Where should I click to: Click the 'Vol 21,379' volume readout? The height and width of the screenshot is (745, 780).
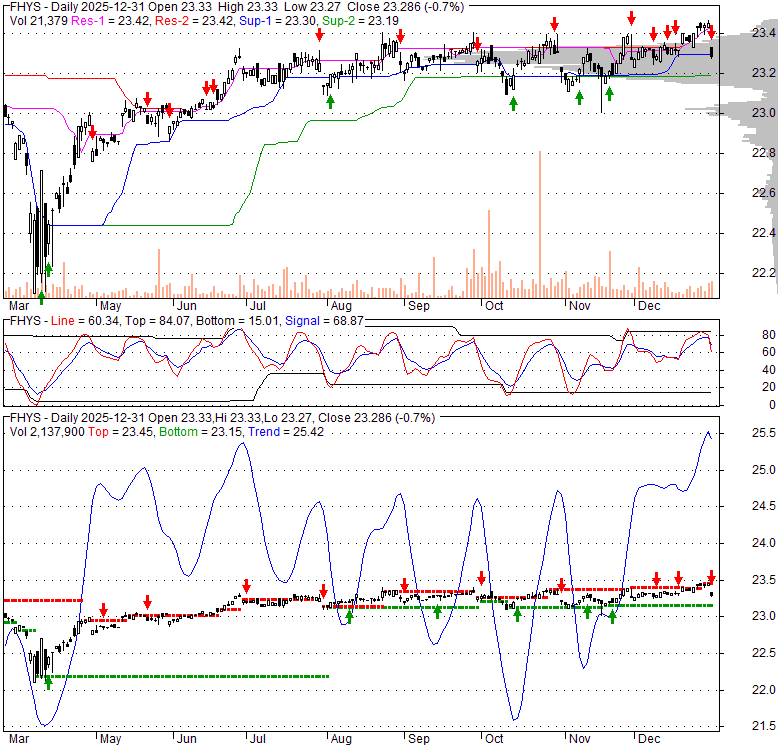click(x=39, y=21)
